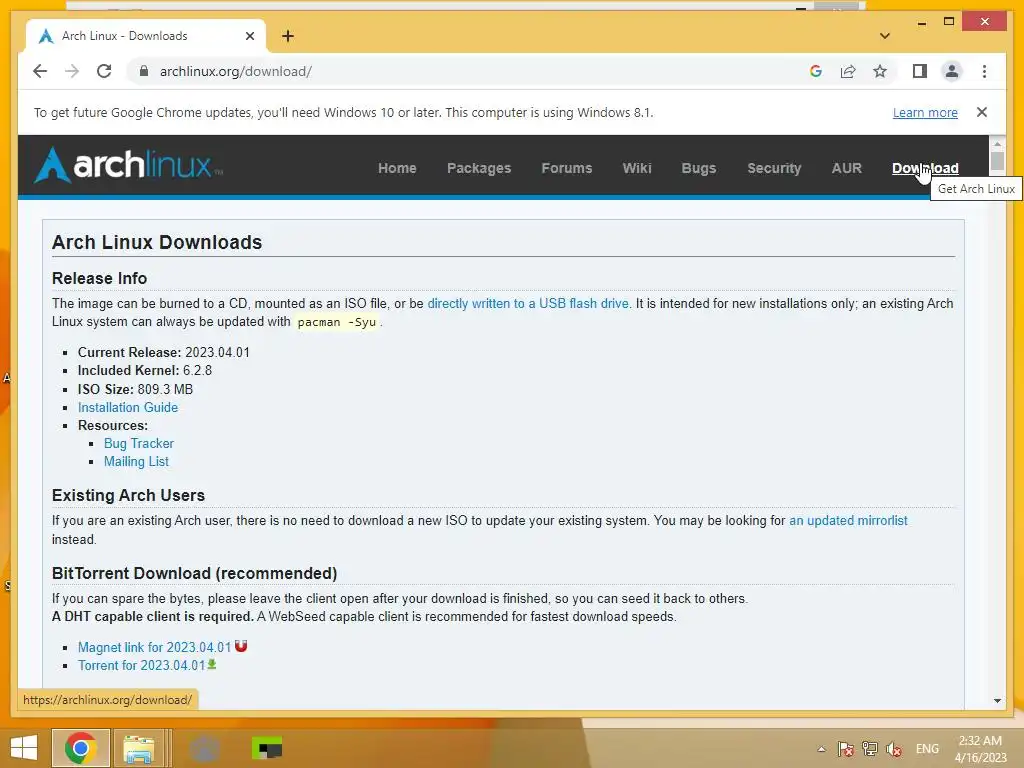This screenshot has height=768, width=1024.
Task: Close the Arch Linux - Downloads tab
Action: pos(249,36)
